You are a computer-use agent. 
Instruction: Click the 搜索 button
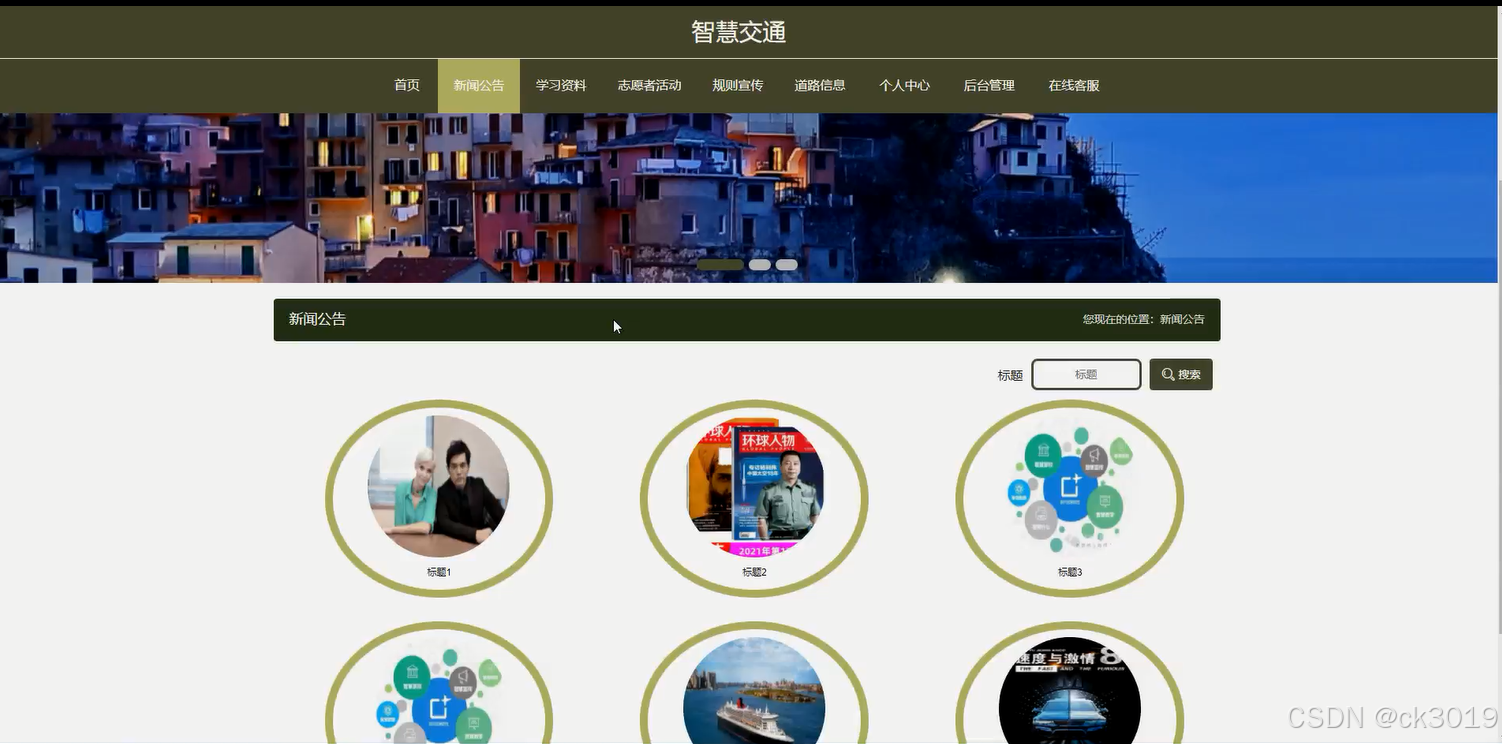click(x=1181, y=375)
